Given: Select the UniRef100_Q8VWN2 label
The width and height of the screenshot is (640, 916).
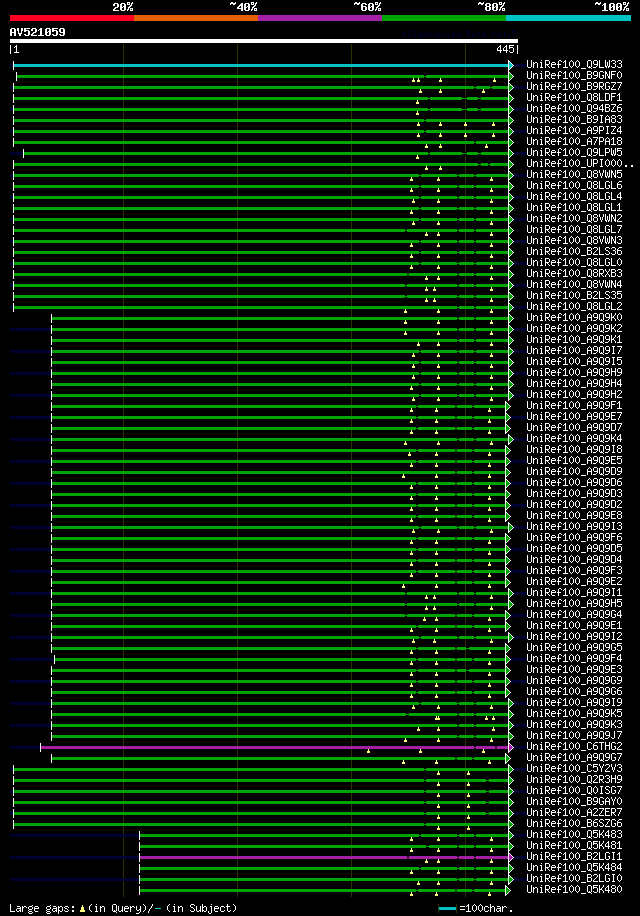Looking at the screenshot, I should pyautogui.click(x=574, y=218).
